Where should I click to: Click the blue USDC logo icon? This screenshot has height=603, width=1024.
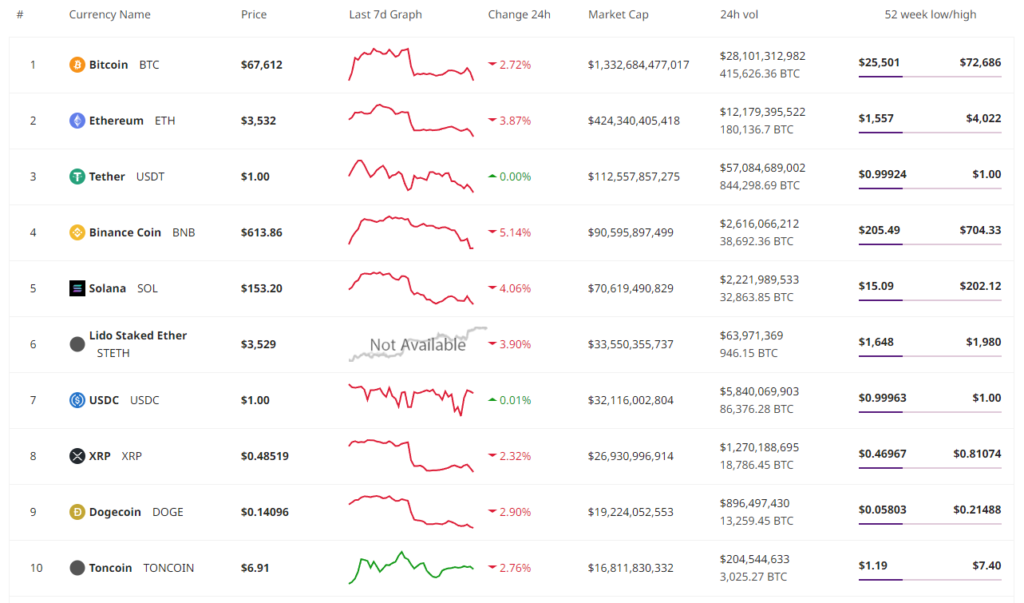77,400
